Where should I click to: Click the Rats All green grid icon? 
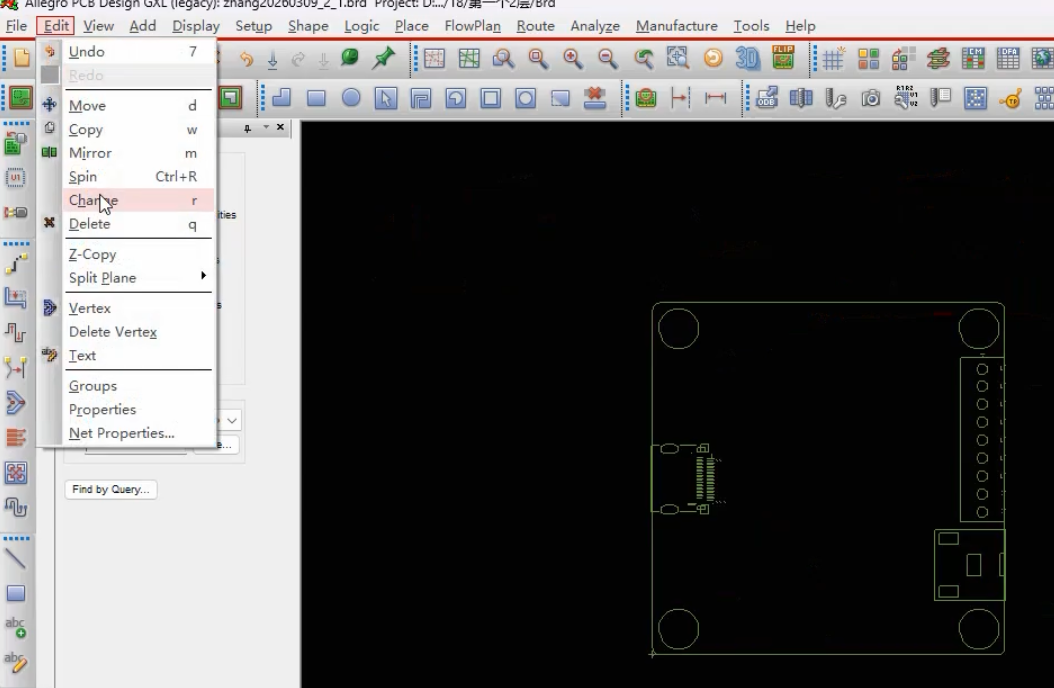469,58
